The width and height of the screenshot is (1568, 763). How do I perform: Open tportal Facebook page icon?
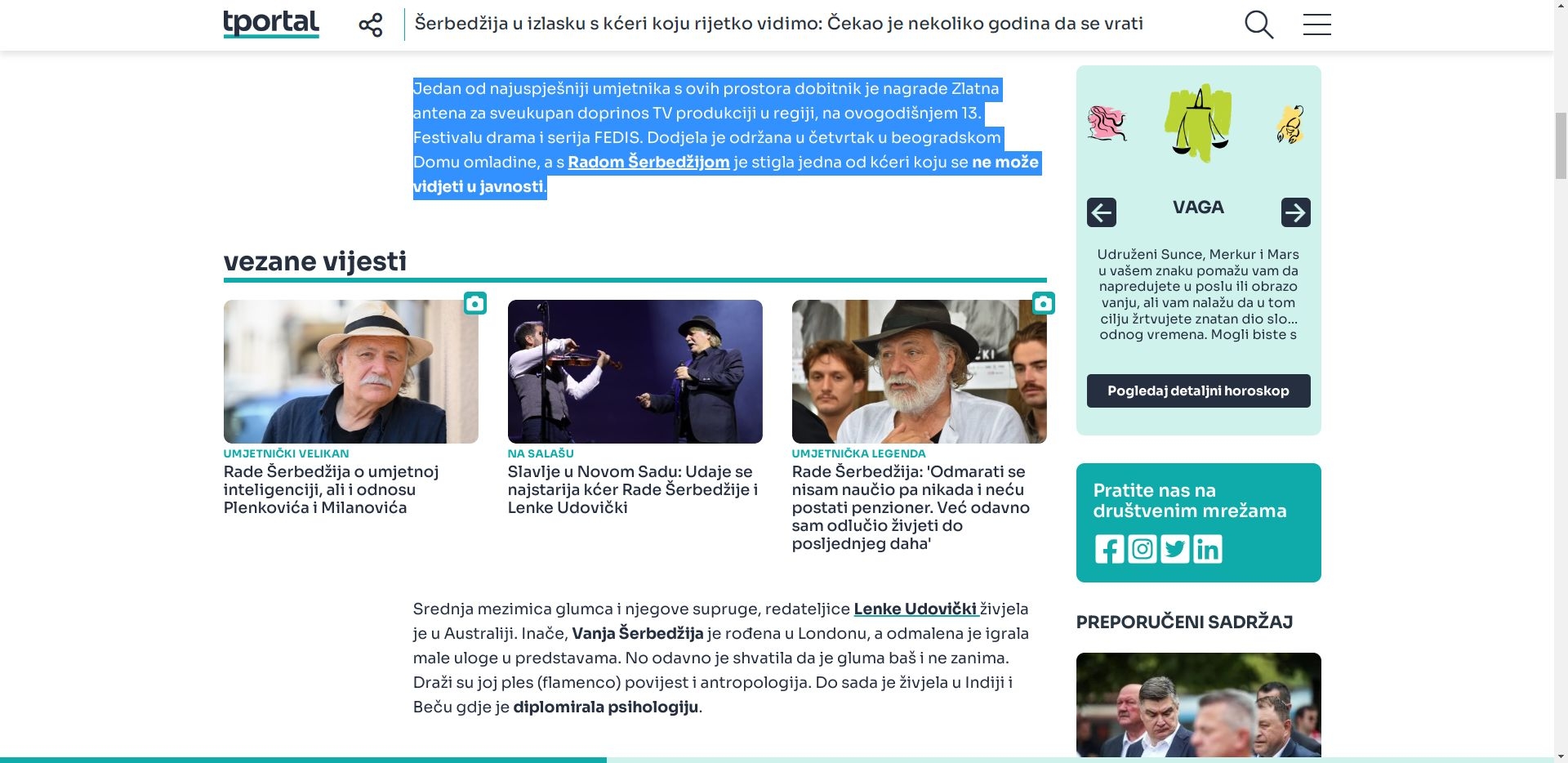click(x=1109, y=549)
